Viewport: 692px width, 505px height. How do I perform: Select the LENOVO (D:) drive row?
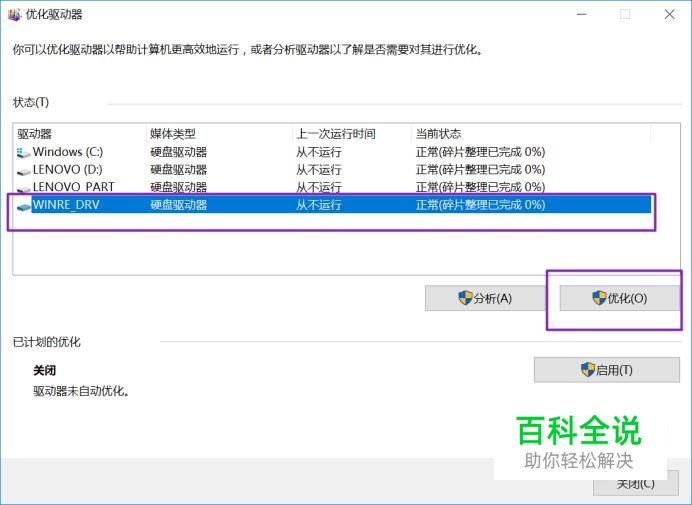[x=333, y=170]
